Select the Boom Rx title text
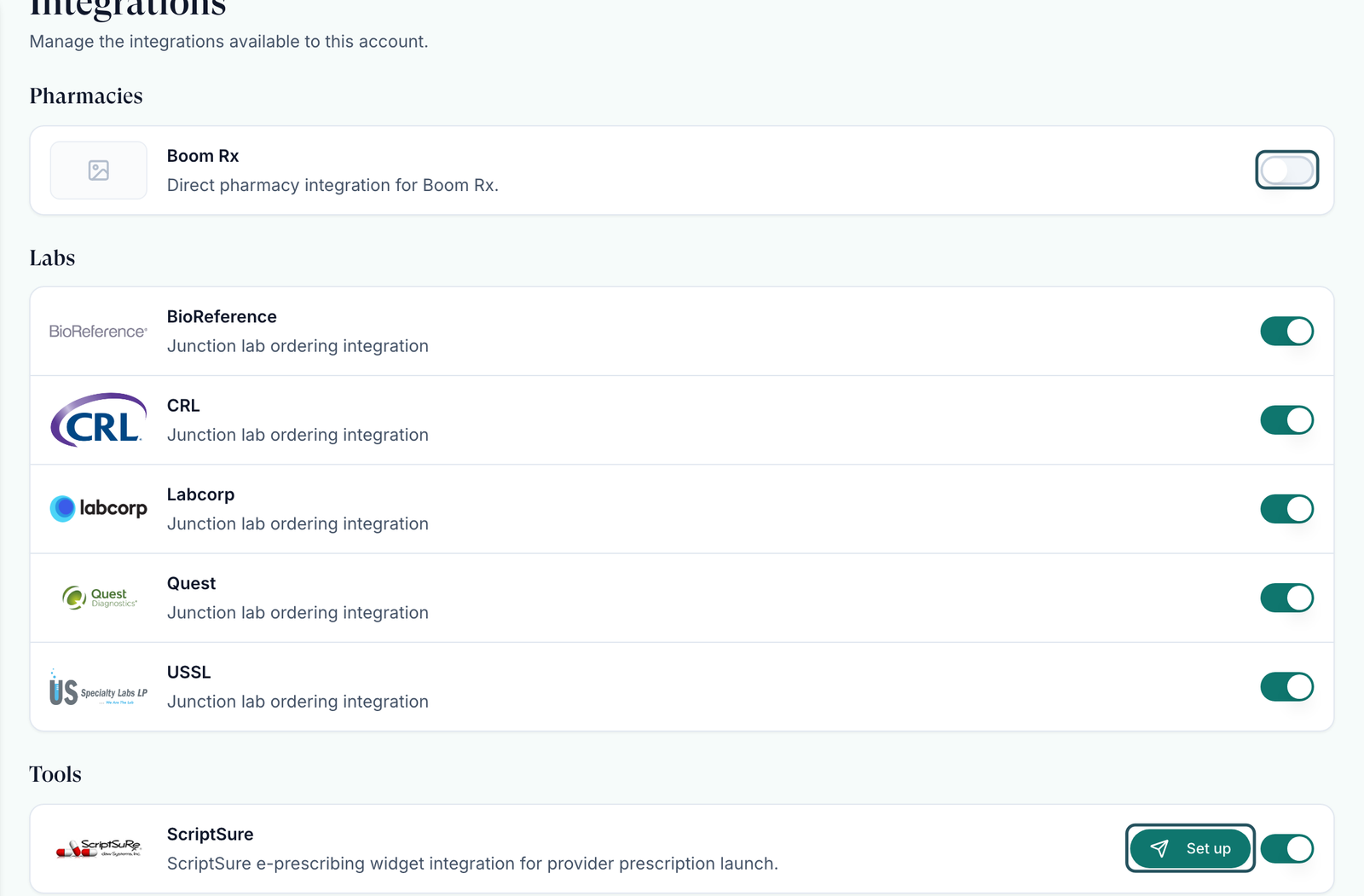This screenshot has height=896, width=1364. 203,156
